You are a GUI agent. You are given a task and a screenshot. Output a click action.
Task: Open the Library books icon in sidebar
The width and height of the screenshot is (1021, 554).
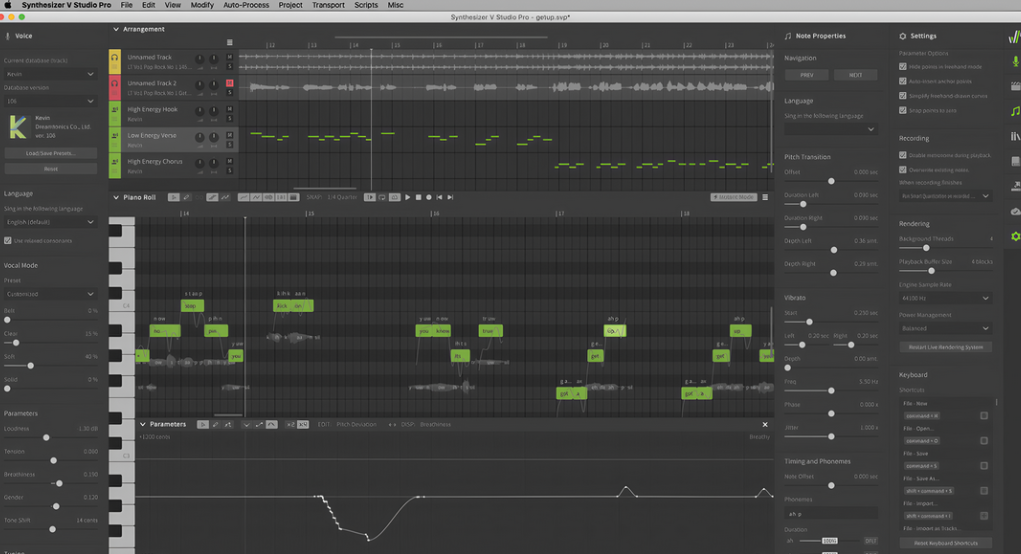coord(1015,136)
